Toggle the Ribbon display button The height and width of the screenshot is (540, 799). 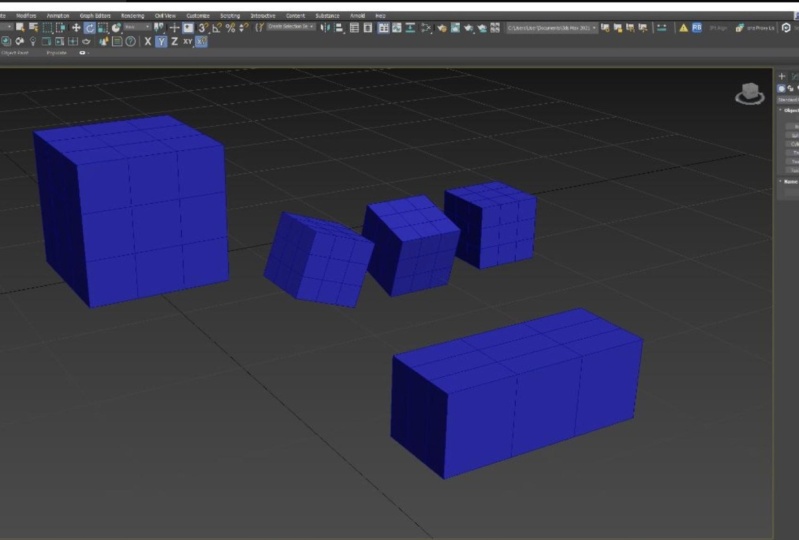[383, 28]
